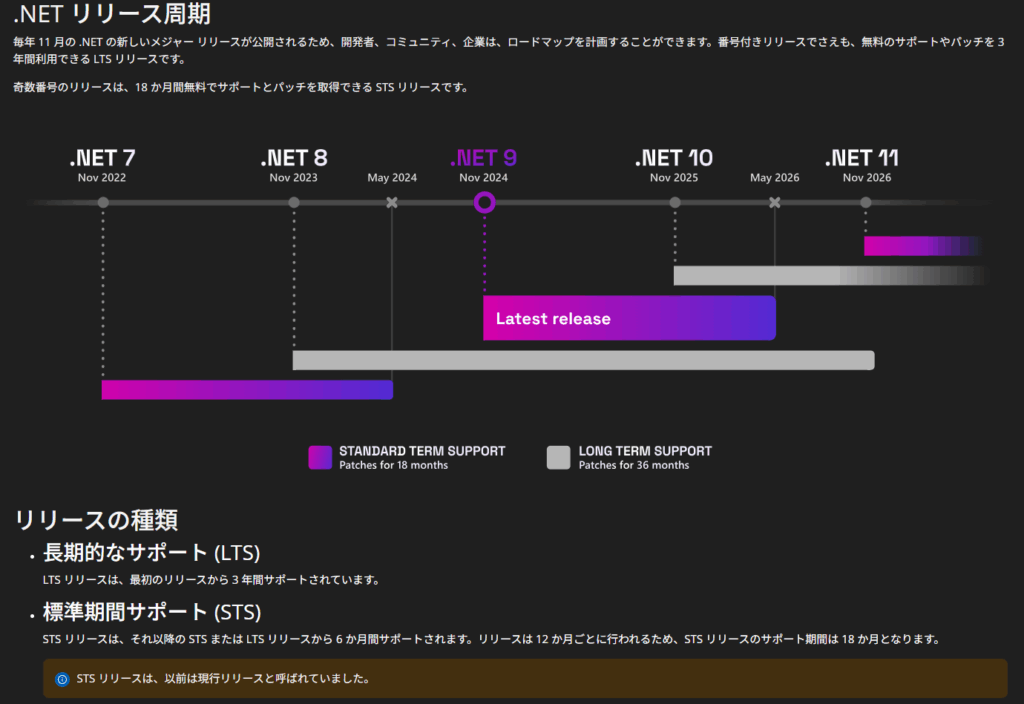This screenshot has height=704, width=1024.
Task: Click the .NET 8 timeline dot
Action: [294, 202]
